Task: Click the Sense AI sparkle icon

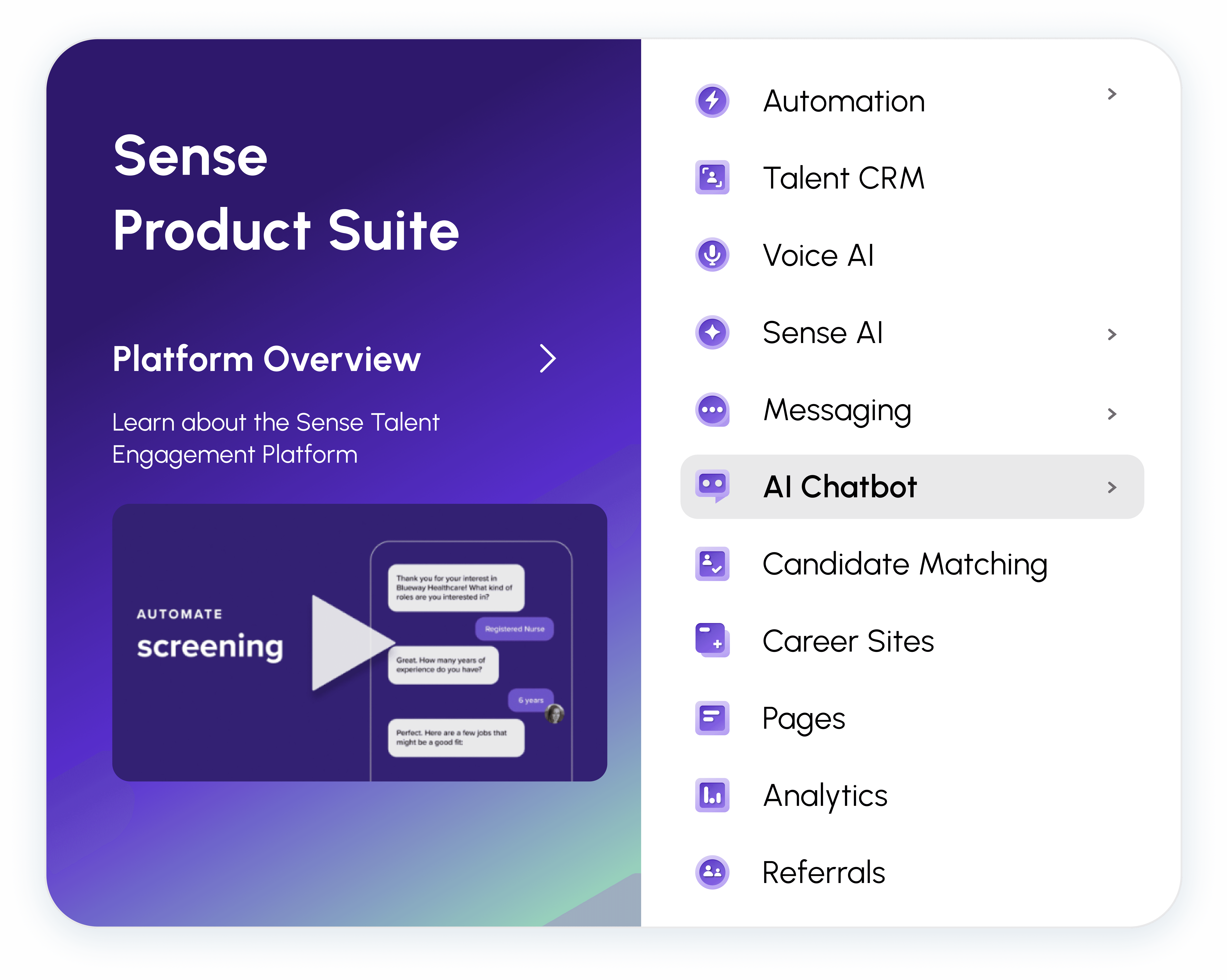Action: [712, 332]
